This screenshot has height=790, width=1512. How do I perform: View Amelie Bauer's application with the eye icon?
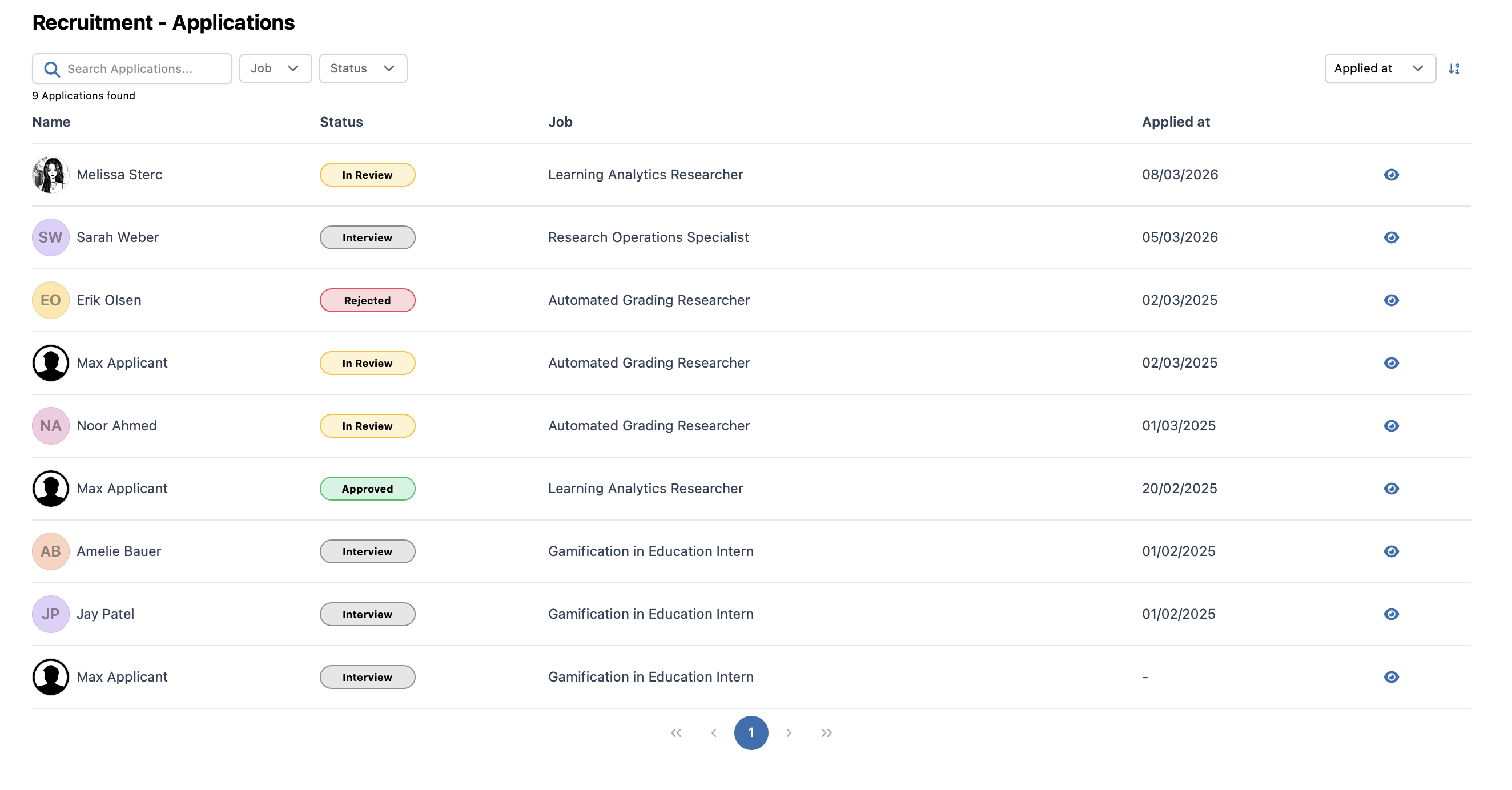pos(1391,551)
